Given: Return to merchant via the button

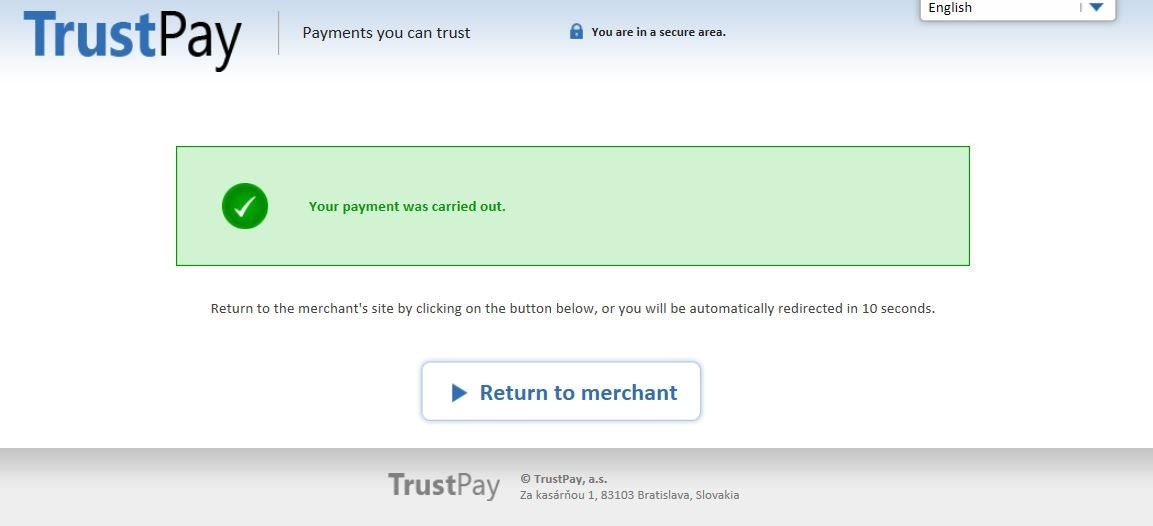Looking at the screenshot, I should pos(561,391).
